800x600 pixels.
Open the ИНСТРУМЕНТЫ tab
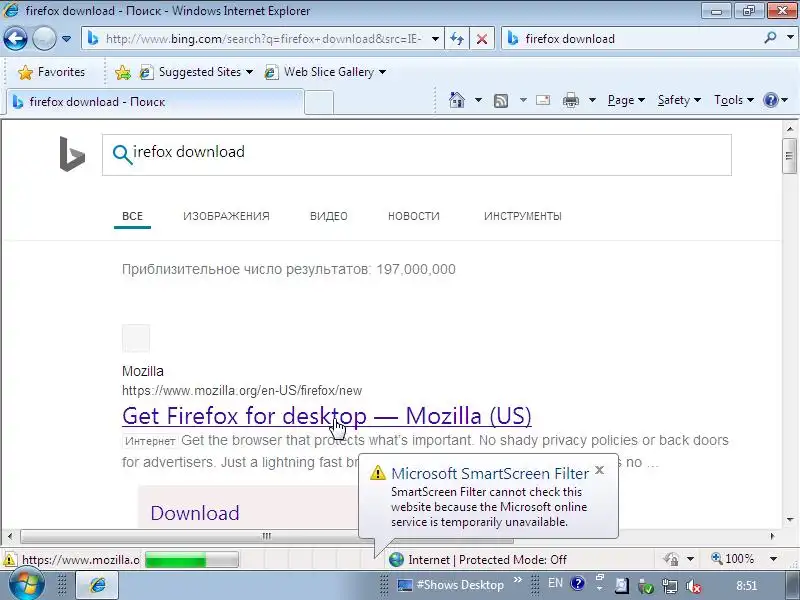(522, 216)
